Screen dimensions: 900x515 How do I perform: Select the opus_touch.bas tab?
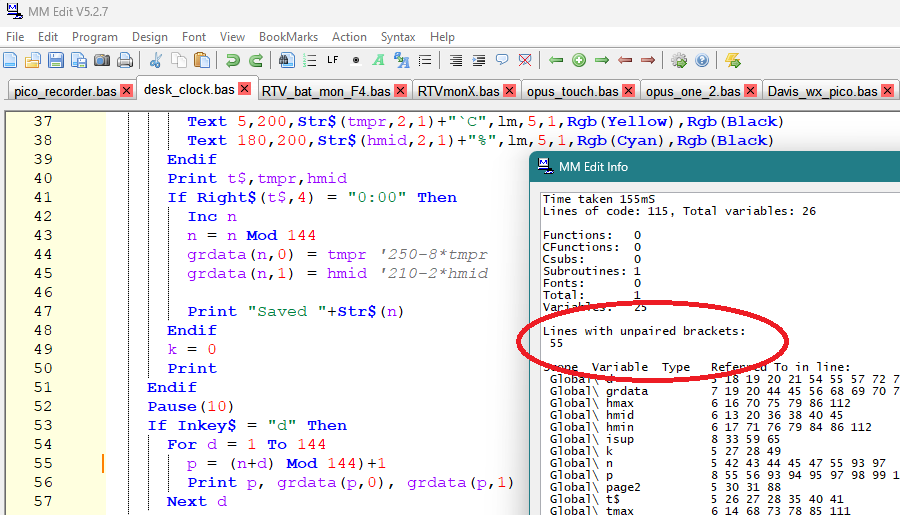click(572, 91)
